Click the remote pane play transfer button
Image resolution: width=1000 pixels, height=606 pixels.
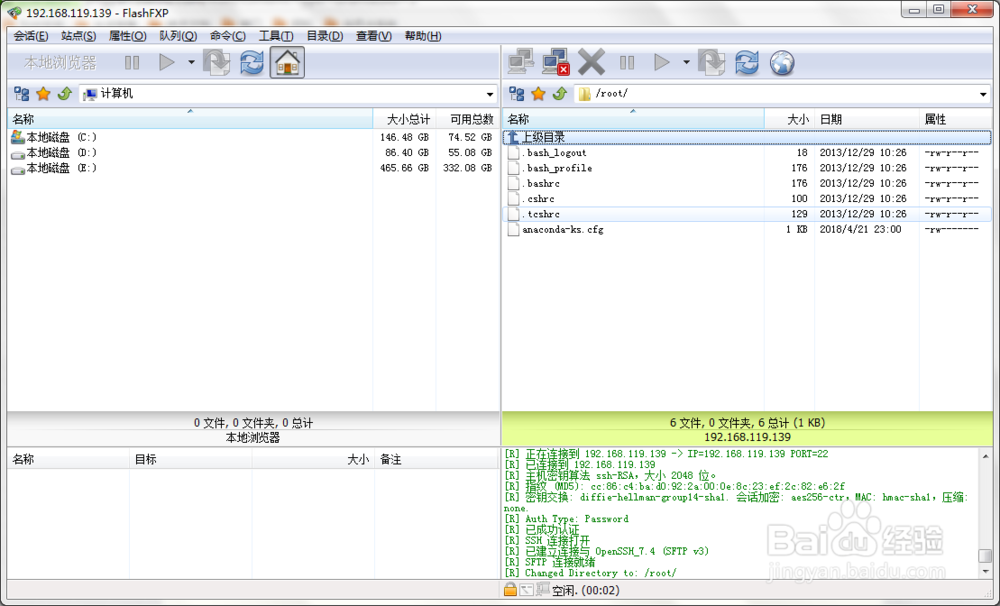(x=662, y=63)
